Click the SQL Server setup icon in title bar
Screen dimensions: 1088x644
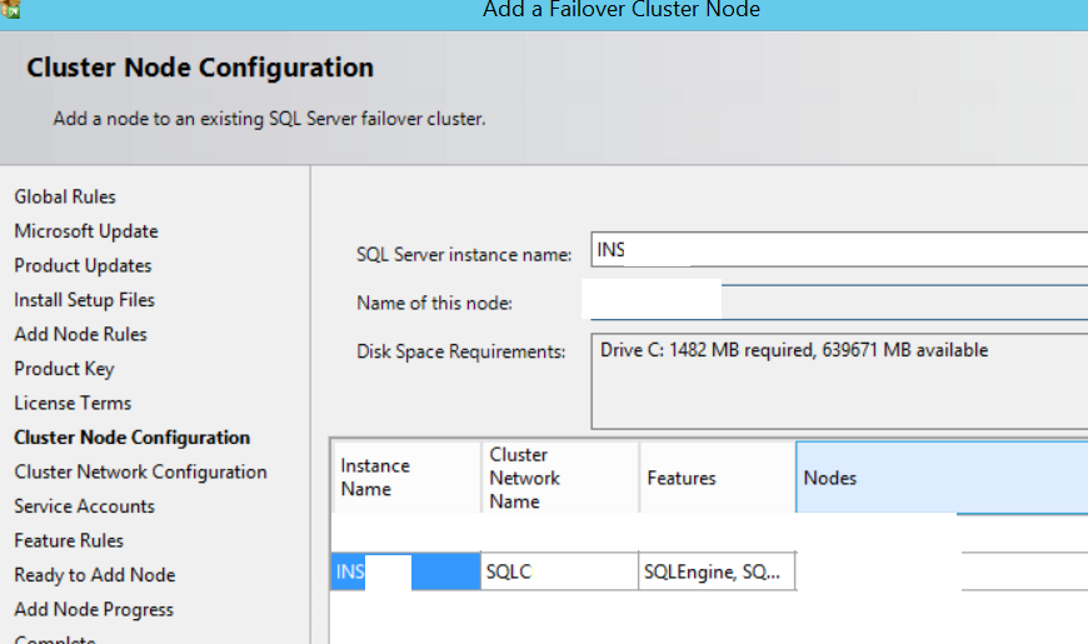coord(10,8)
